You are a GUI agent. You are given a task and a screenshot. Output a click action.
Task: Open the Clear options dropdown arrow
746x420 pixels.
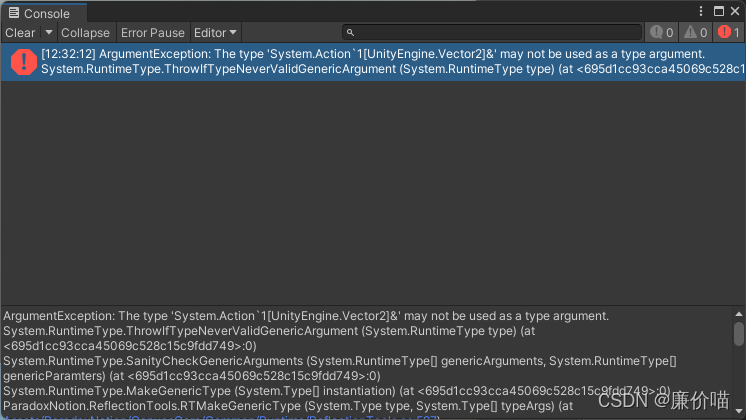click(x=49, y=33)
